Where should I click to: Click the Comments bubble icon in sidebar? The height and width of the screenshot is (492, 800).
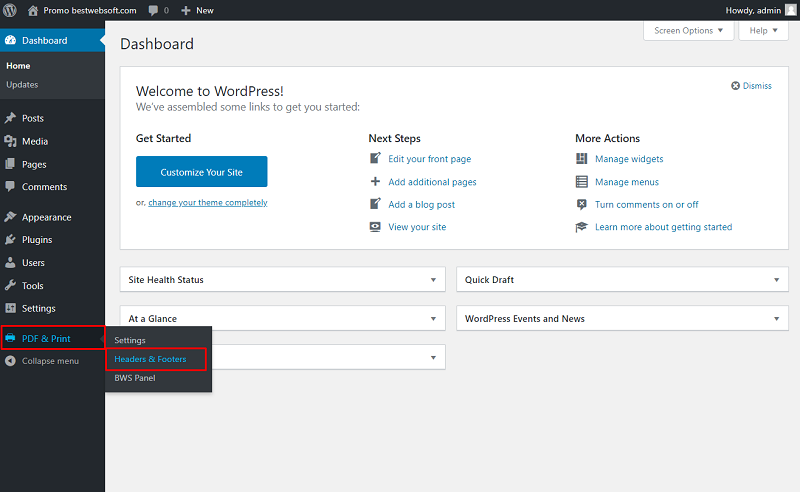tap(10, 187)
